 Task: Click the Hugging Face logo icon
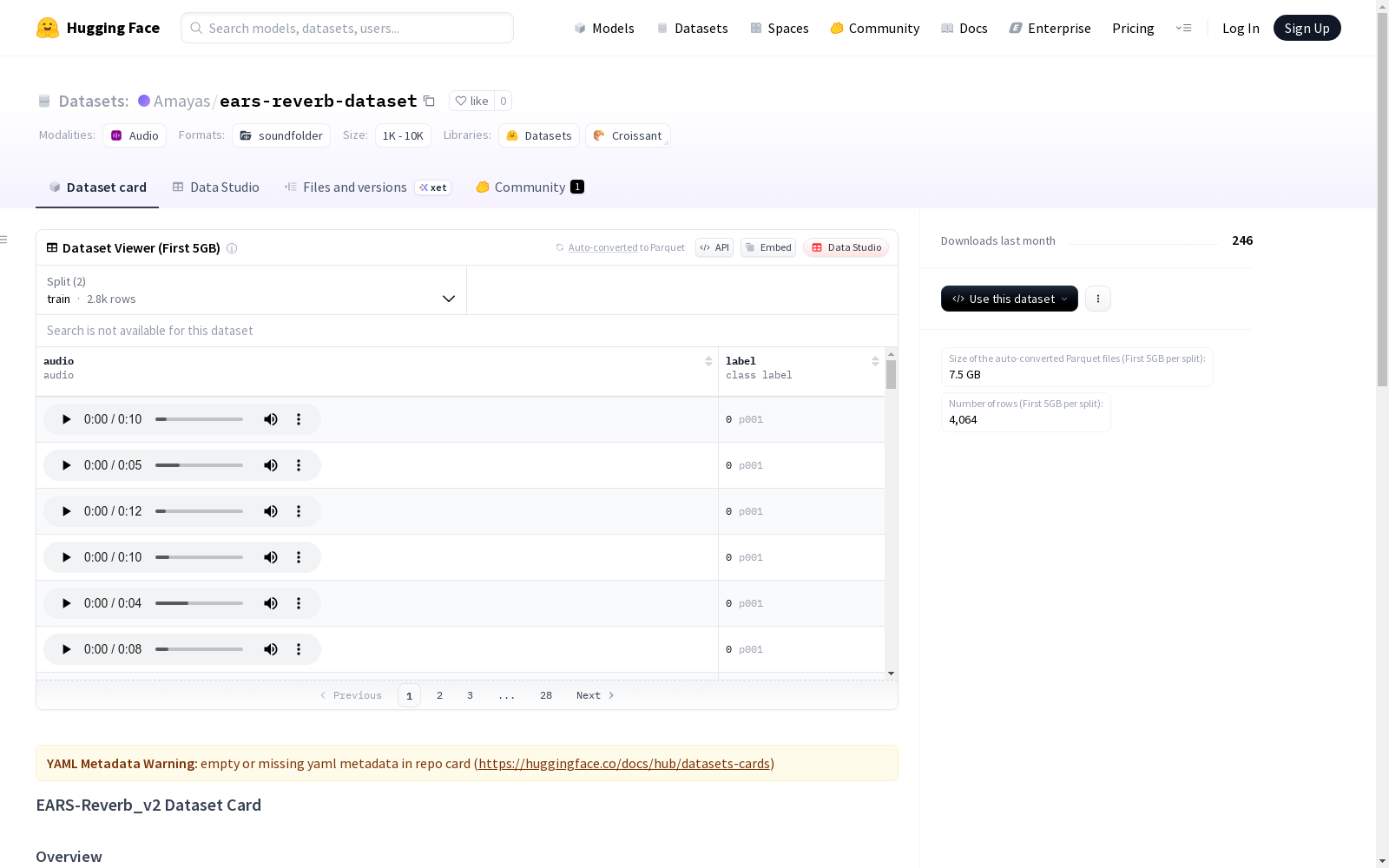click(48, 28)
